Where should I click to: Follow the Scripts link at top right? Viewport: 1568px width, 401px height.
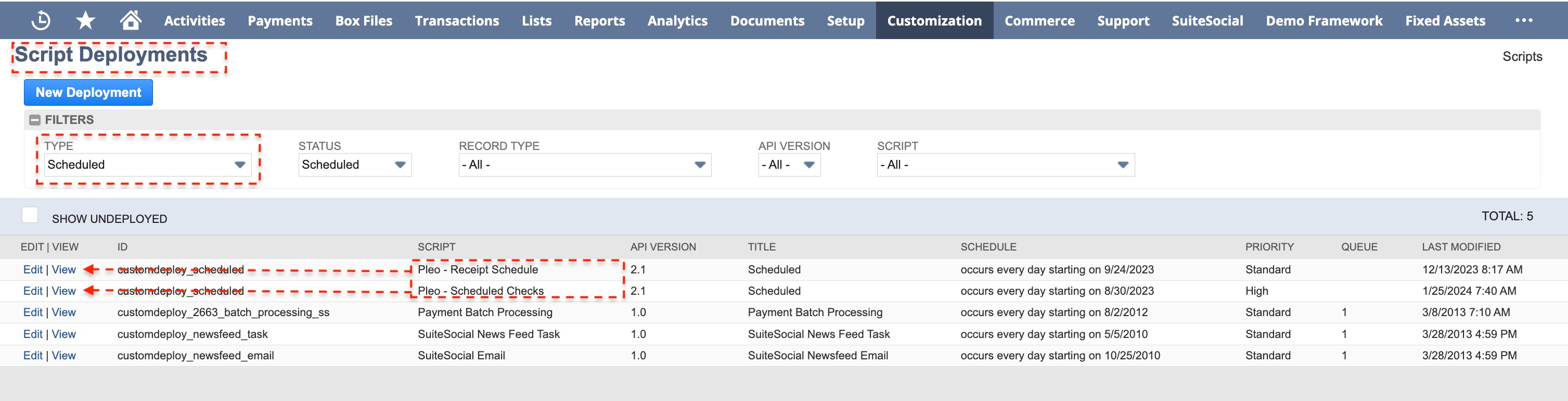click(x=1522, y=57)
